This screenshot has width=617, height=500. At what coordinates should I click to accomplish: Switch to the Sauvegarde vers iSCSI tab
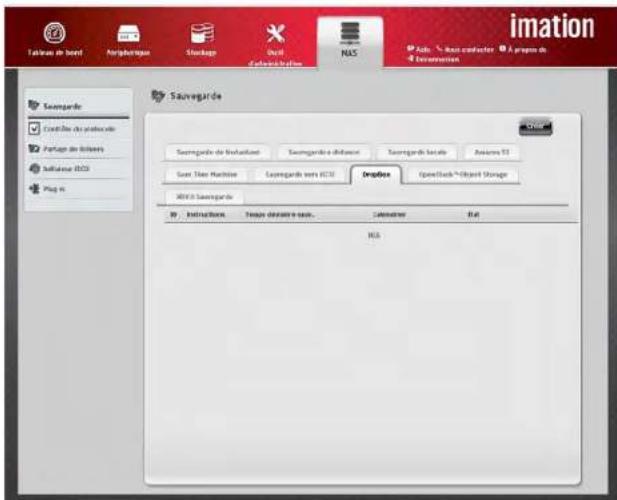click(x=300, y=174)
